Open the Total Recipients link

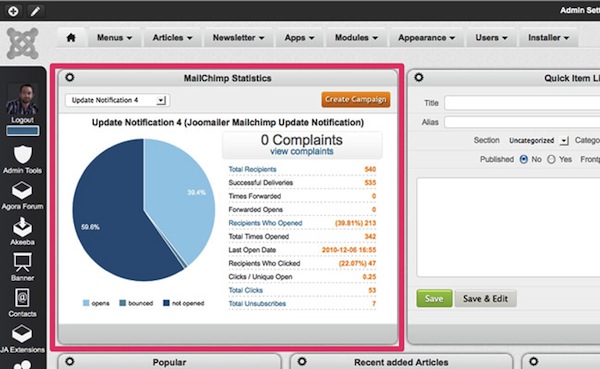coord(252,169)
